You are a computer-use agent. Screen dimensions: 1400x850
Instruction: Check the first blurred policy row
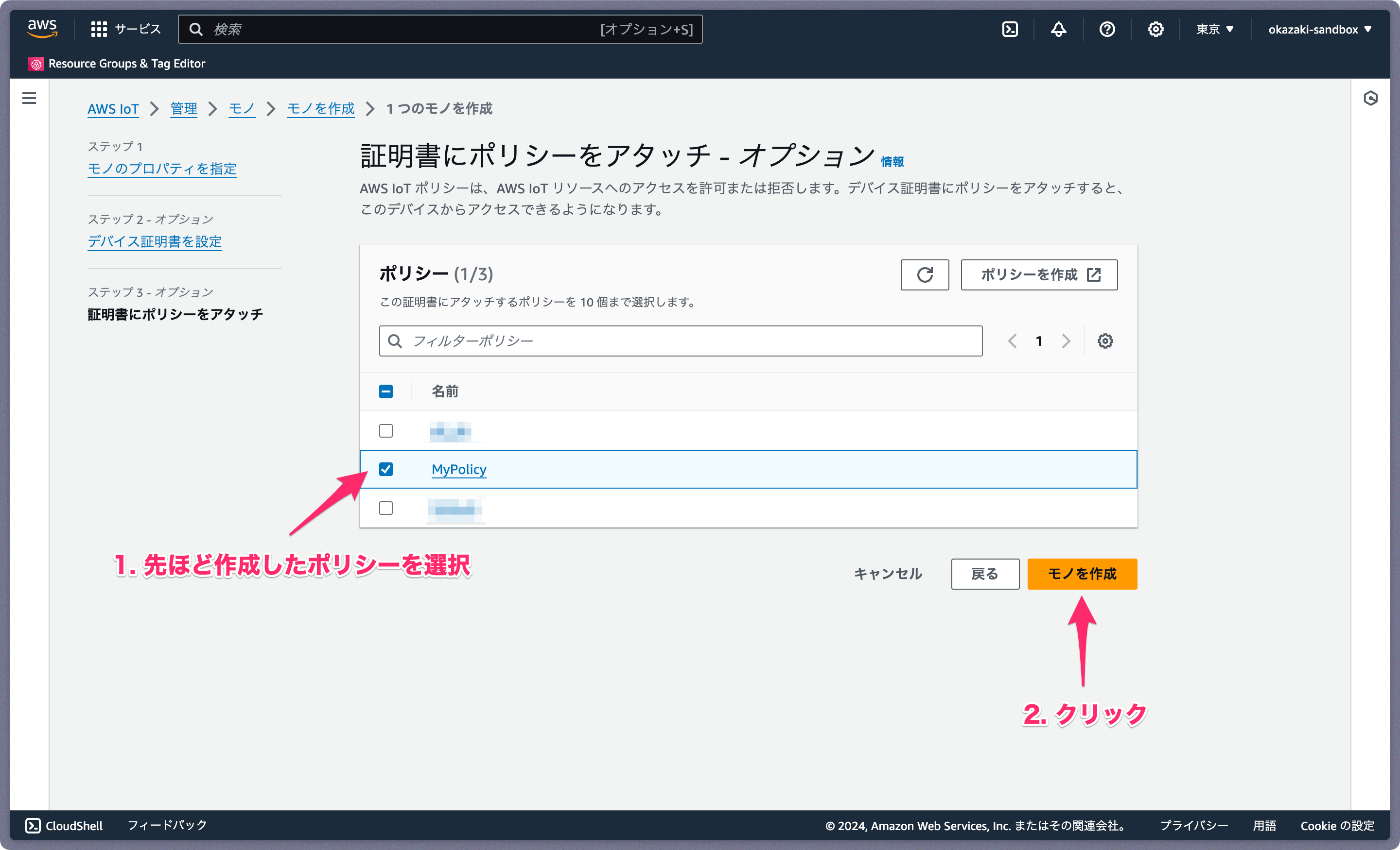pyautogui.click(x=386, y=431)
